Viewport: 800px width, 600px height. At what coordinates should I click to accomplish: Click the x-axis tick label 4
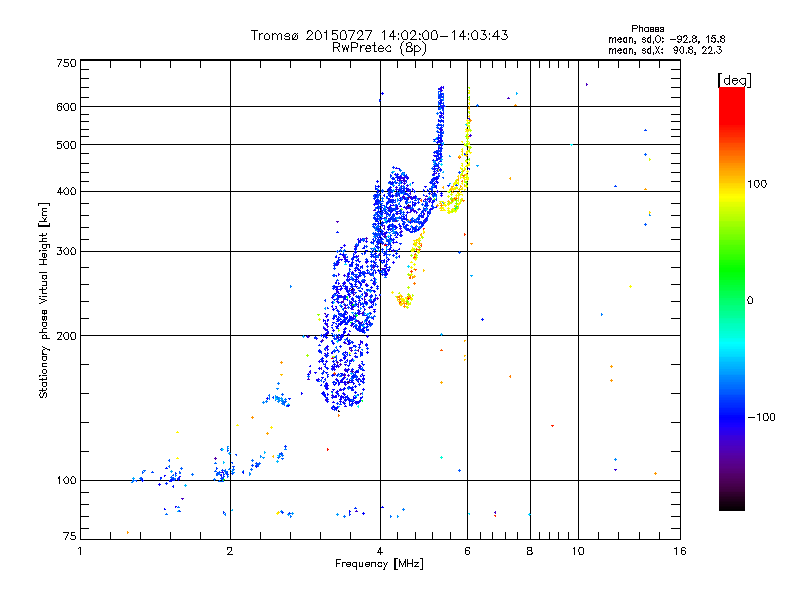(380, 551)
